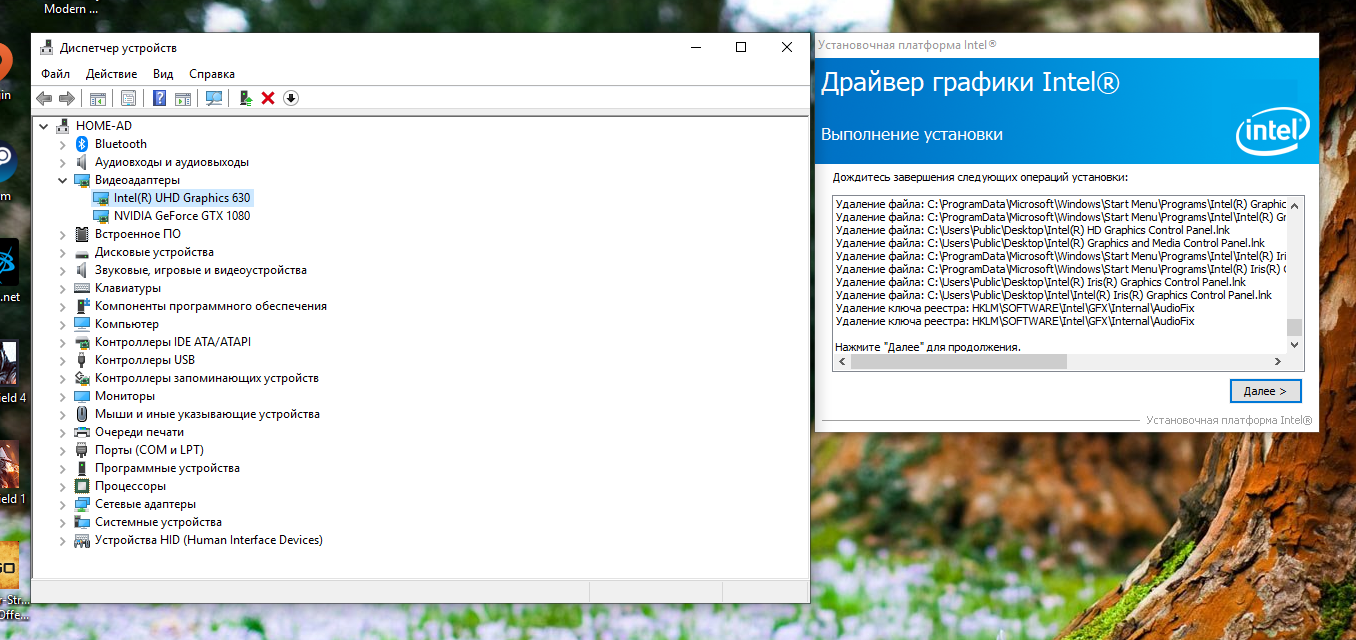This screenshot has height=640, width=1356.
Task: Click the scroll up arrow of installer log
Action: (x=1295, y=204)
